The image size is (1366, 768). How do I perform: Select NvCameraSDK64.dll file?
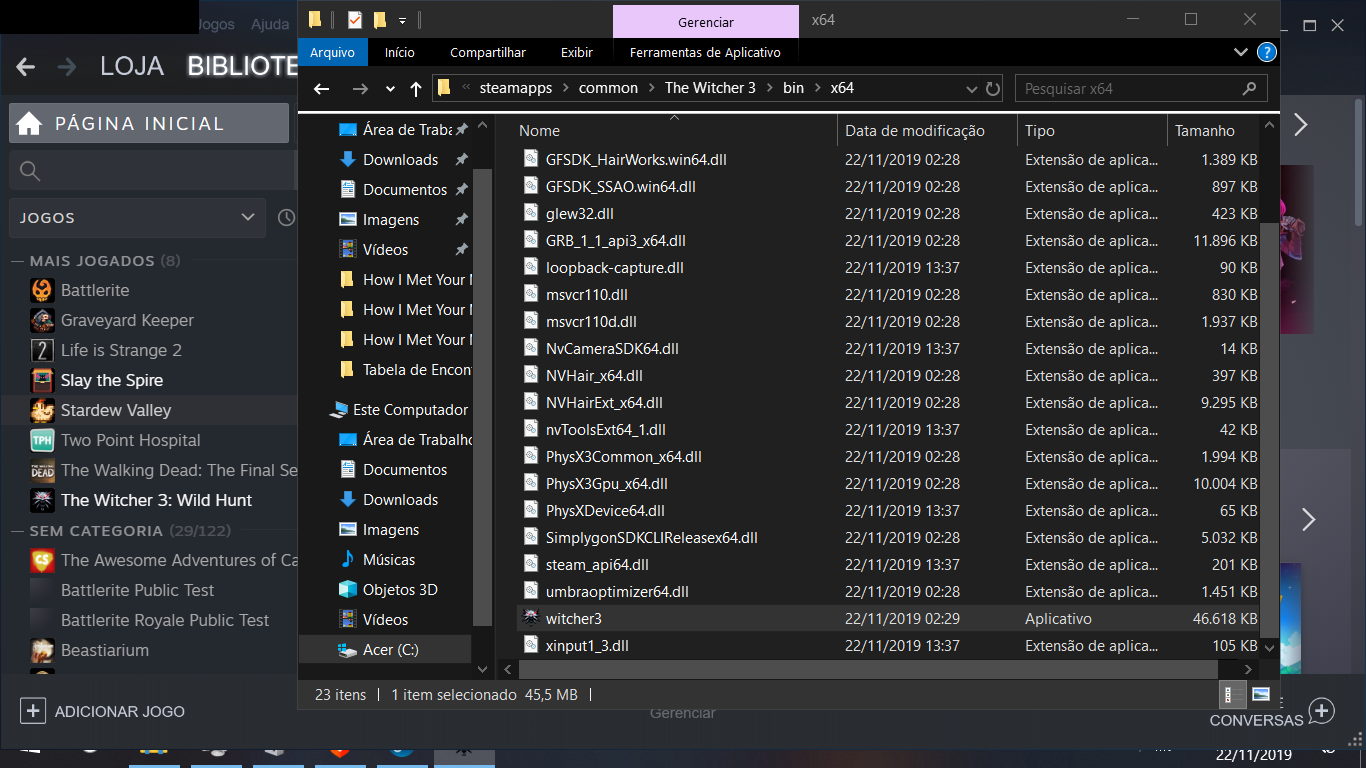point(612,349)
